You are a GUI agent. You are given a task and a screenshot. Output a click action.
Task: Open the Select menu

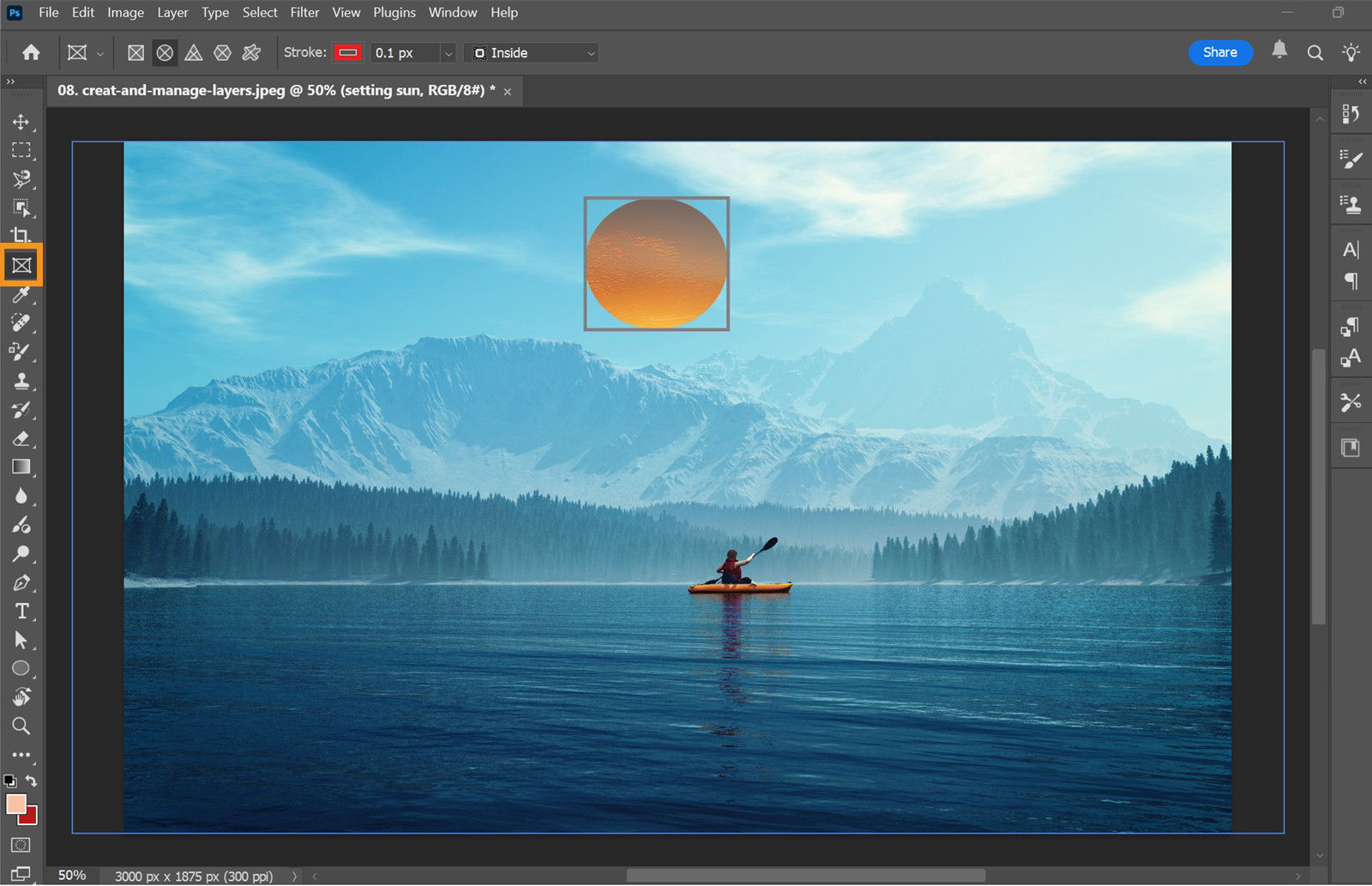tap(259, 12)
